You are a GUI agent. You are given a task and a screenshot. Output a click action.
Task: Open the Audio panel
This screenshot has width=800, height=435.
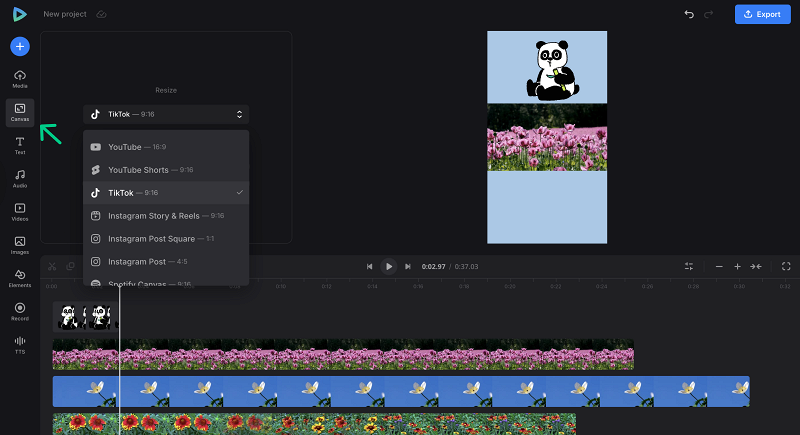(20, 179)
